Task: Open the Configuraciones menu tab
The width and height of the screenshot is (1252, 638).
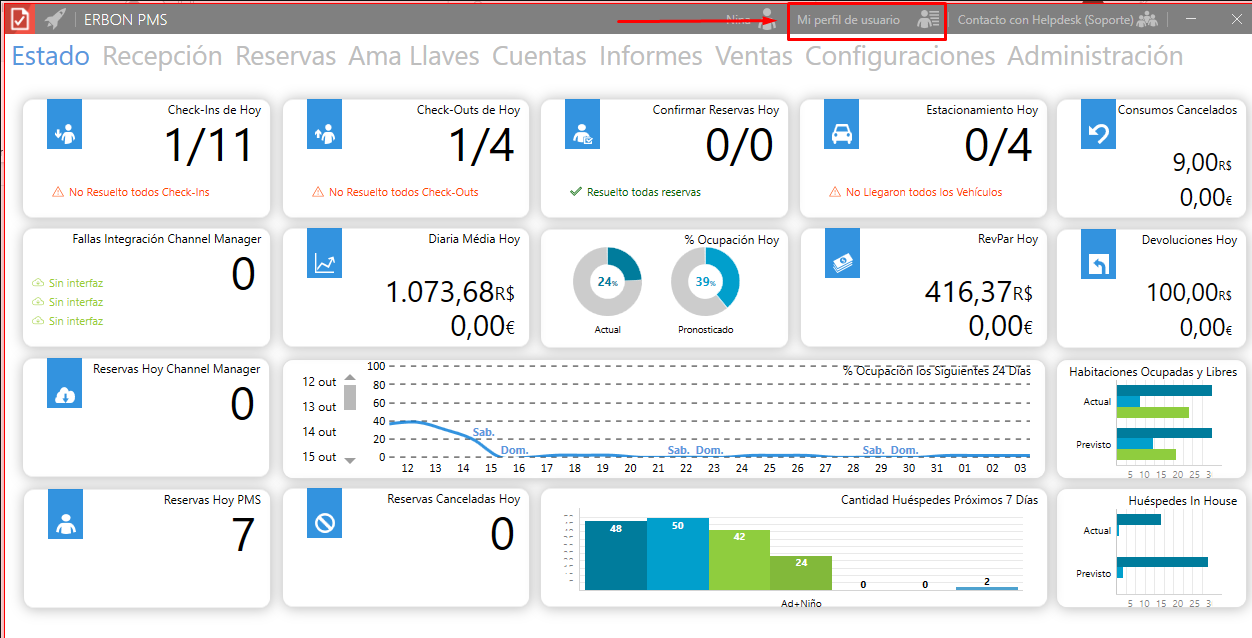Action: 900,57
